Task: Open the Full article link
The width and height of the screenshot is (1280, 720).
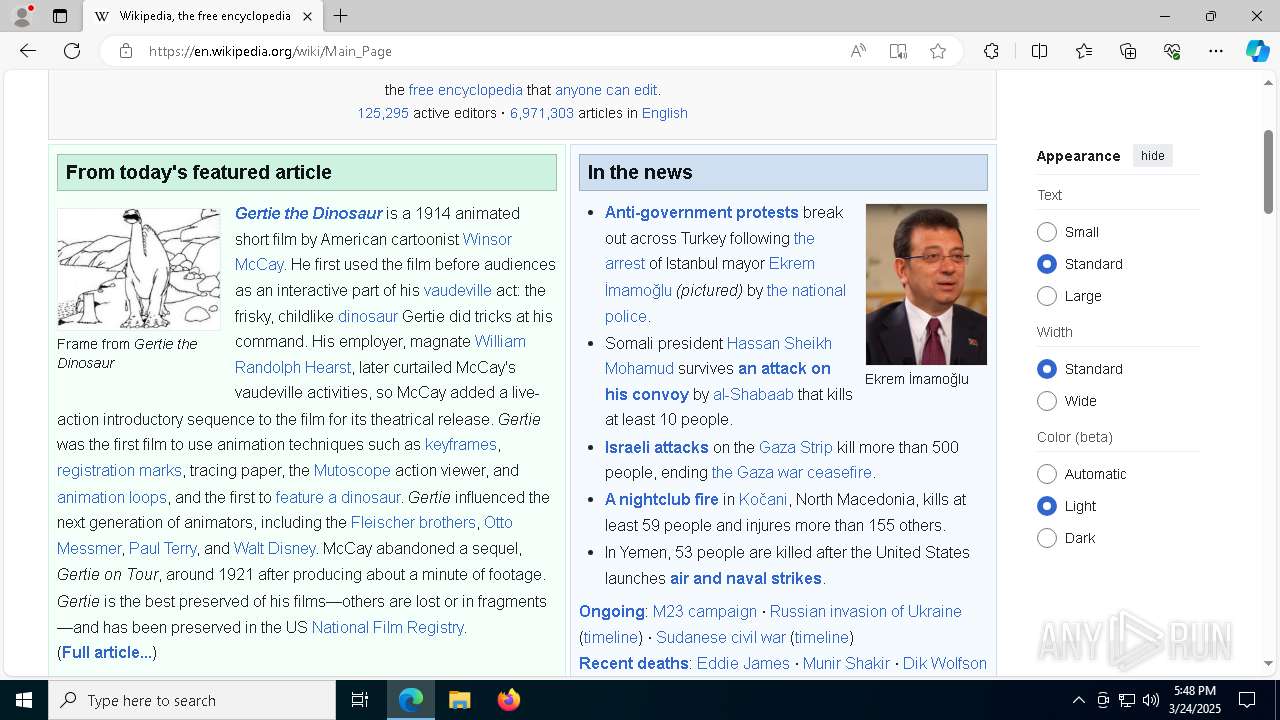Action: pyautogui.click(x=107, y=653)
